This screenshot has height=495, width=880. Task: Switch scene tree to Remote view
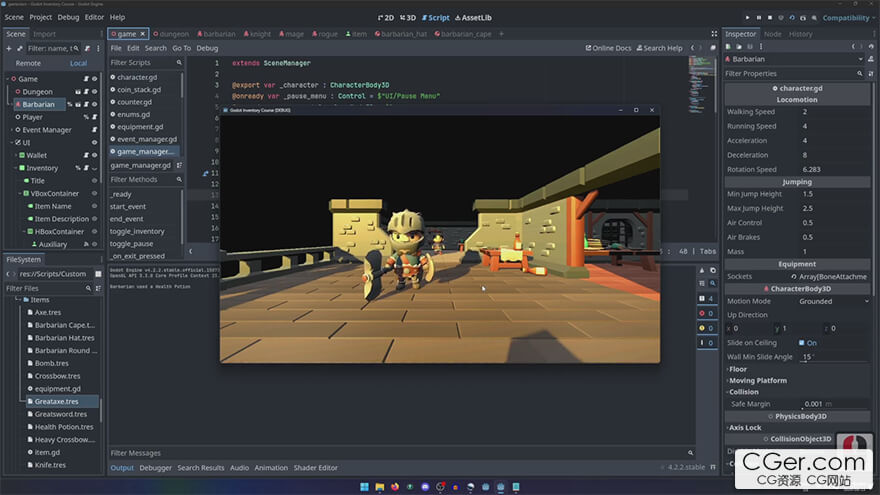[28, 63]
